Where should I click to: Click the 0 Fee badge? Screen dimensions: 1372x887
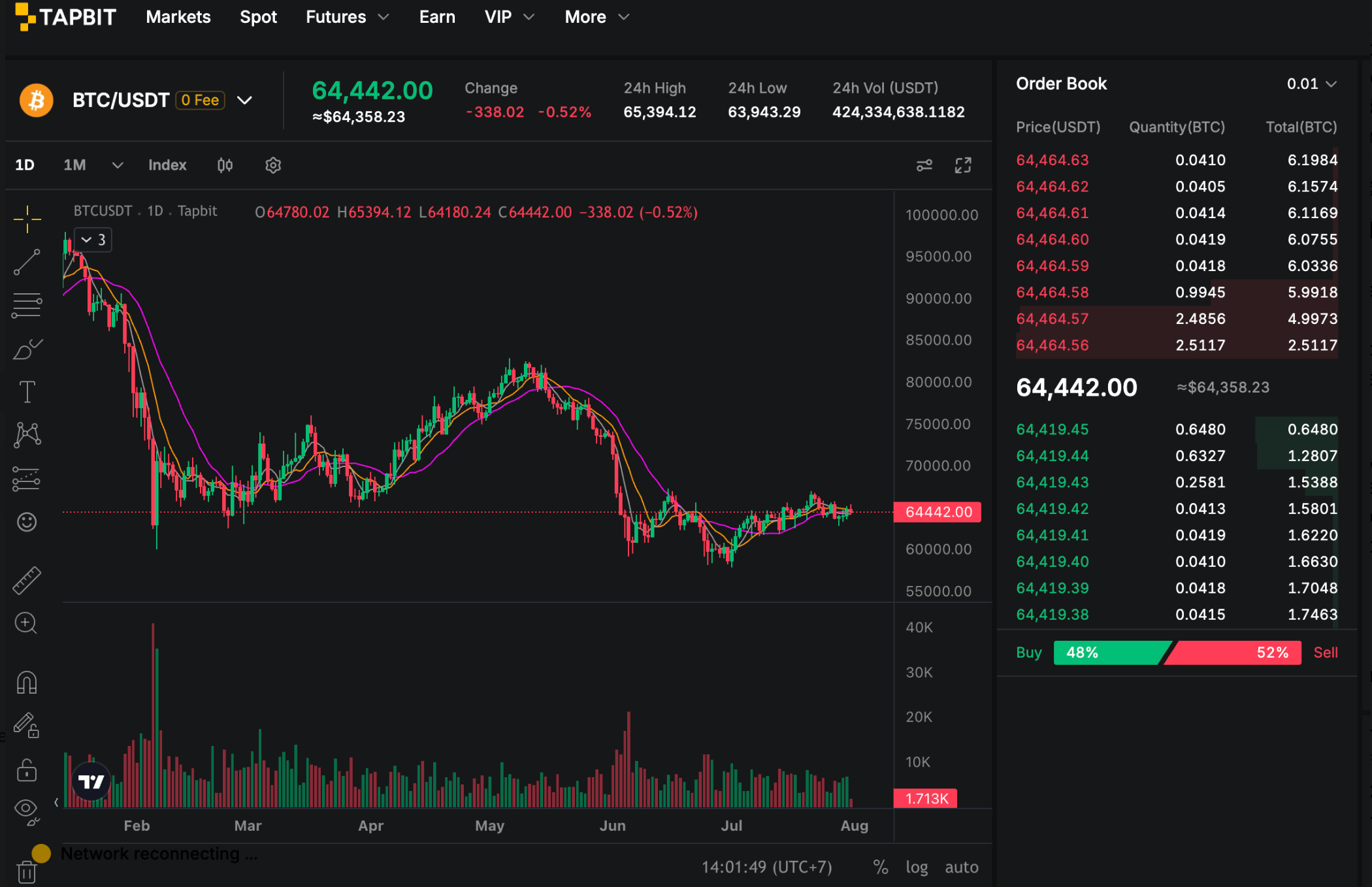[201, 100]
